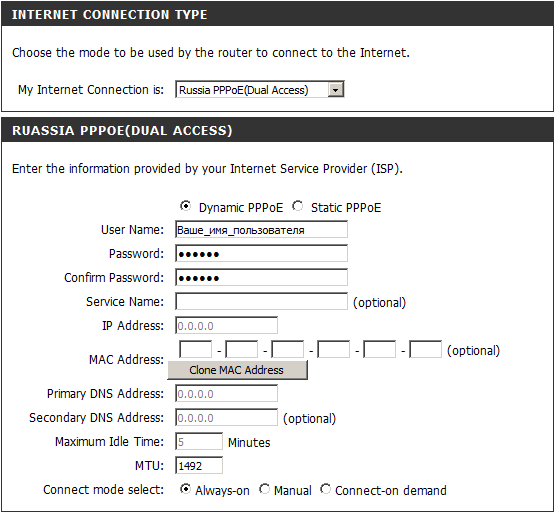This screenshot has height=514, width=556.
Task: Click the Clone MAC Address button
Action: (237, 370)
